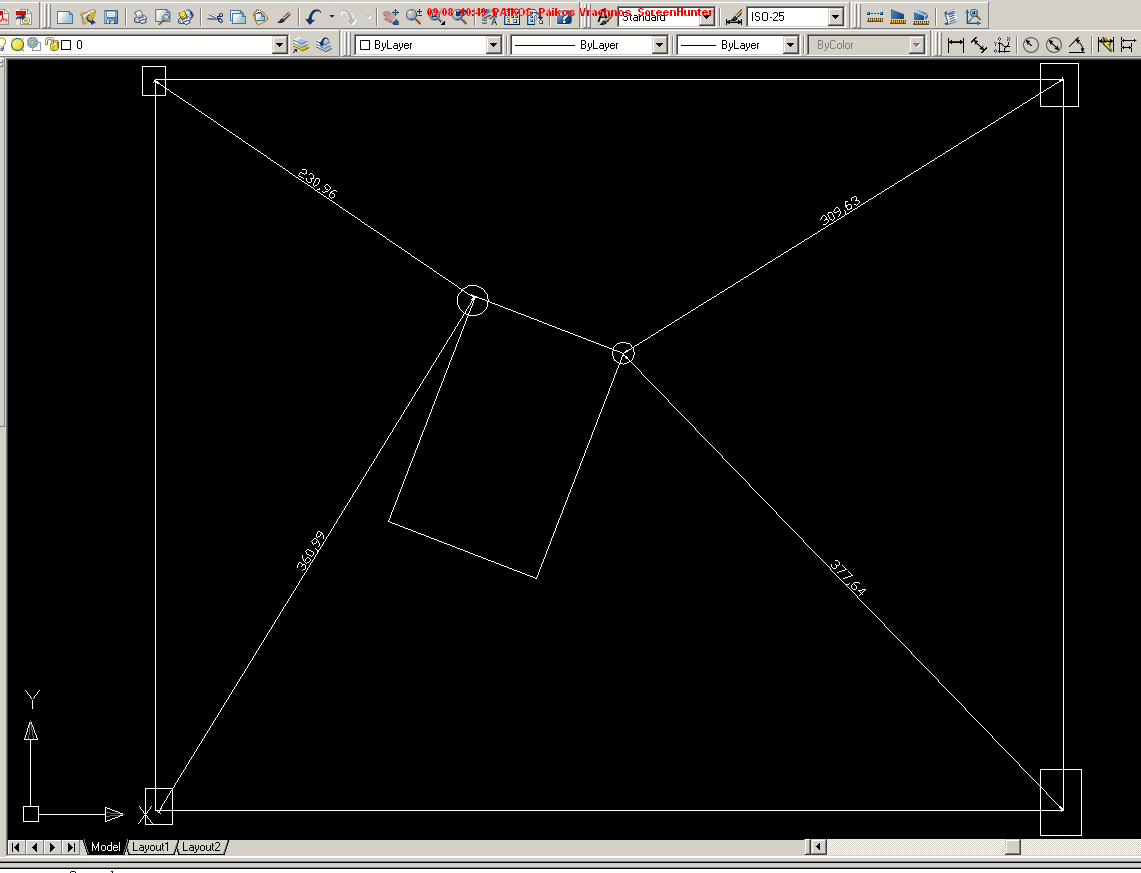Click the Linear Dimension tool icon
This screenshot has height=873, width=1141.
click(x=955, y=45)
